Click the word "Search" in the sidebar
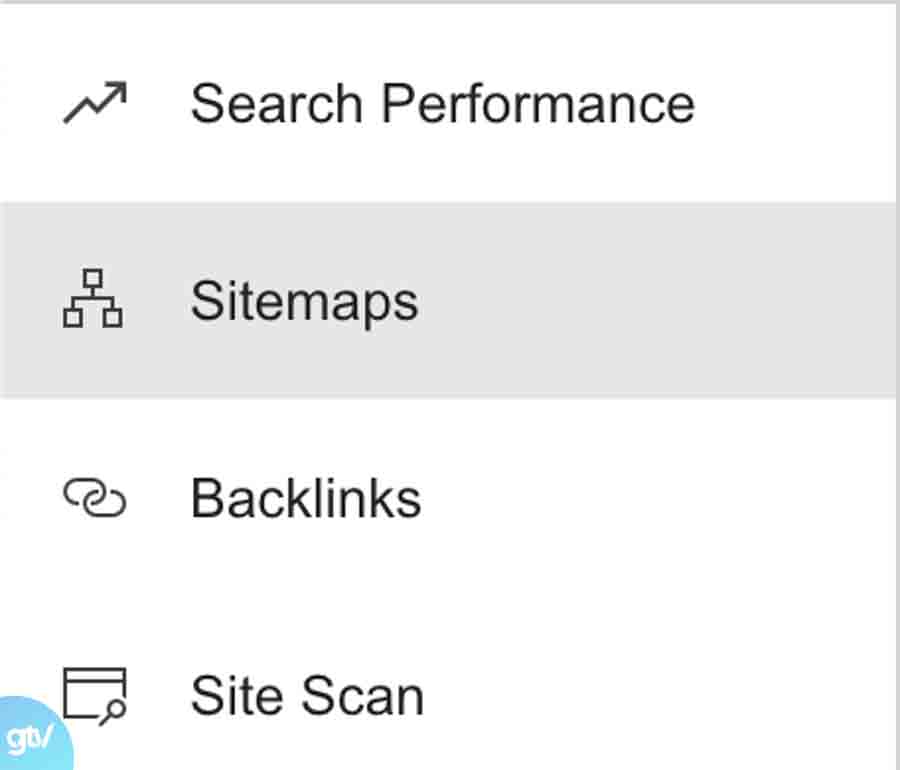 pyautogui.click(x=277, y=104)
